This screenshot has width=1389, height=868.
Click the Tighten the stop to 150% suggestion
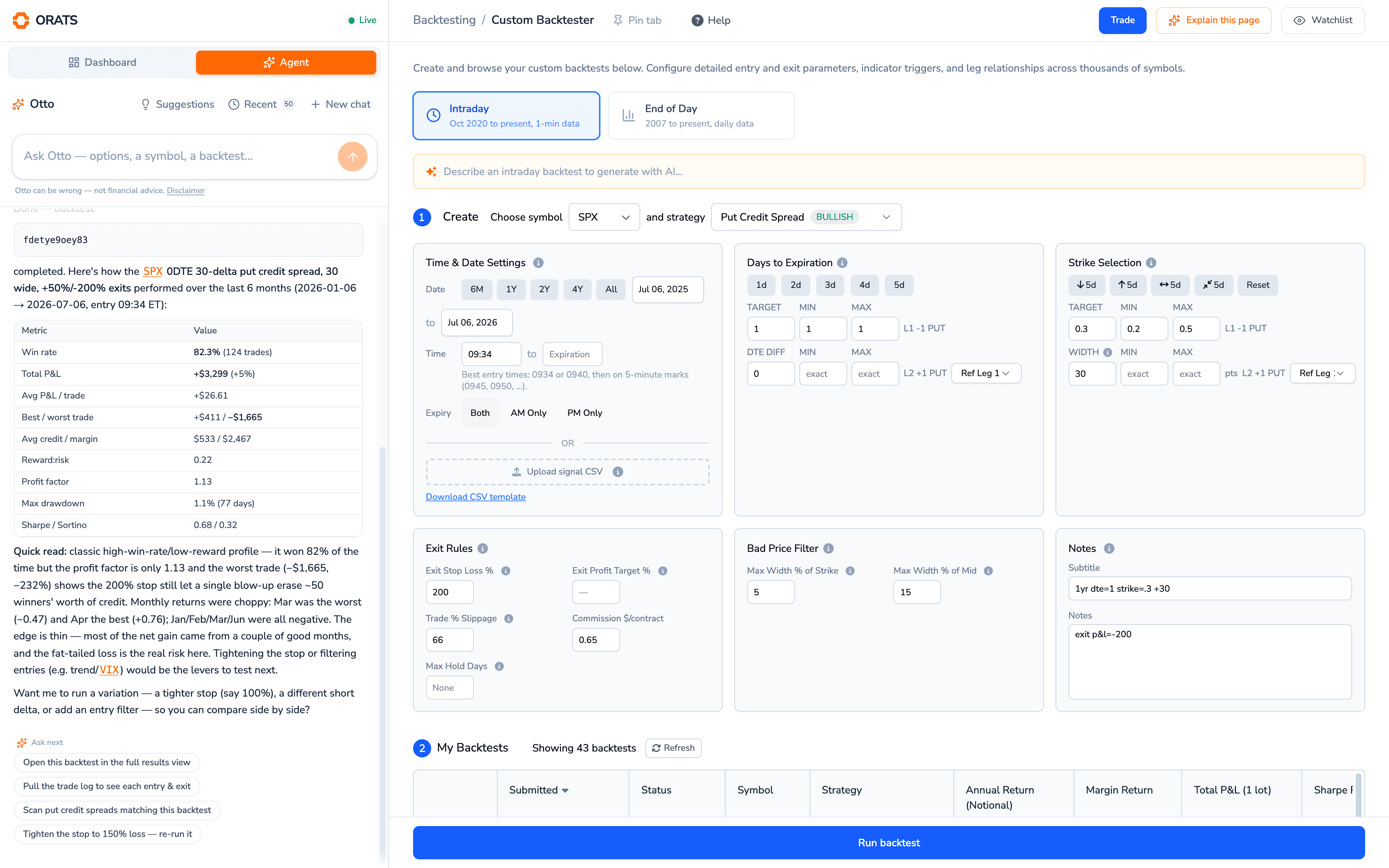point(107,834)
